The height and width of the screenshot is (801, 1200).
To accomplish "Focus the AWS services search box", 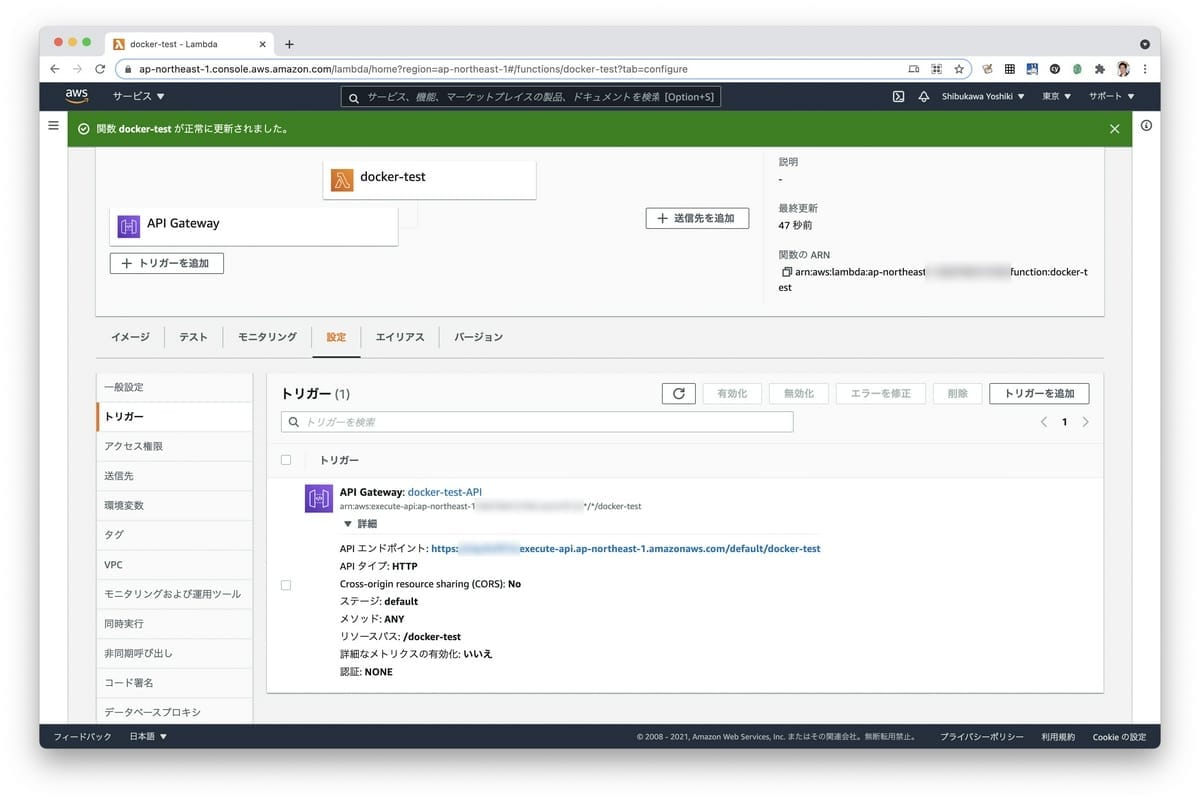I will click(531, 97).
